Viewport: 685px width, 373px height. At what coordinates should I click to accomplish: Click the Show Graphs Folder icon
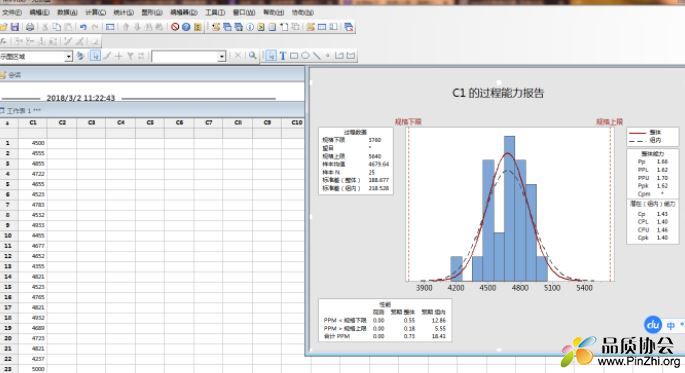pyautogui.click(x=239, y=27)
